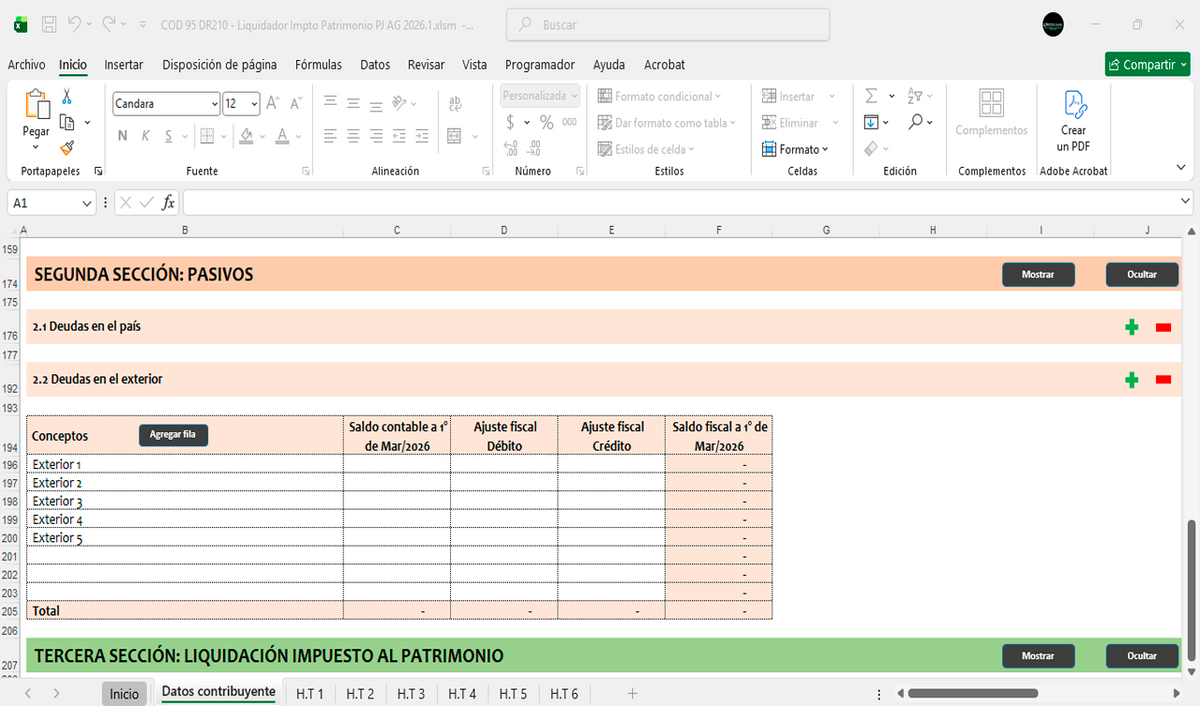Switch to the Inicio sheet tab
Viewport: 1200px width, 706px height.
(x=124, y=693)
